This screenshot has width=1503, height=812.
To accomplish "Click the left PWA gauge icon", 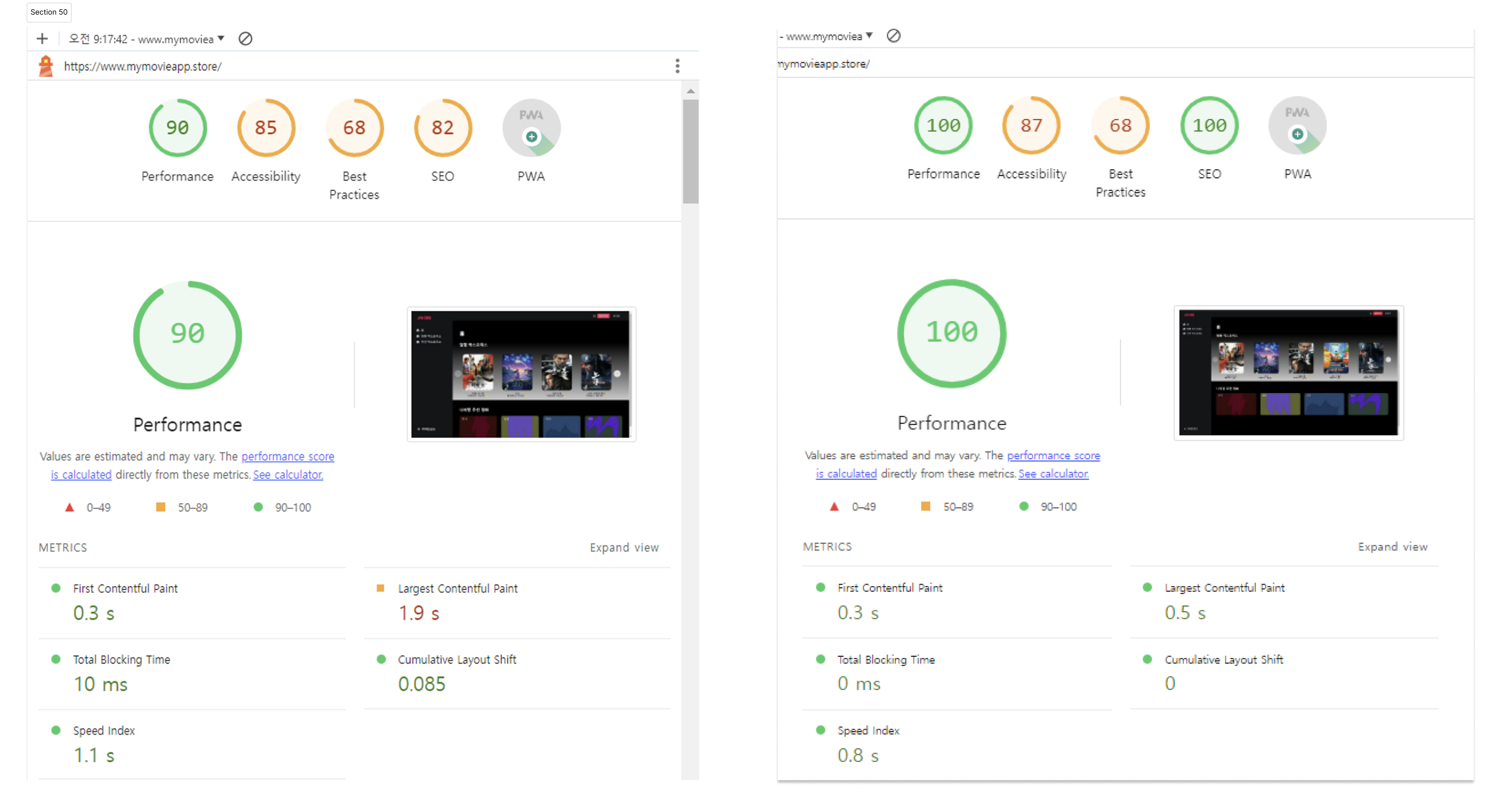I will coord(531,128).
